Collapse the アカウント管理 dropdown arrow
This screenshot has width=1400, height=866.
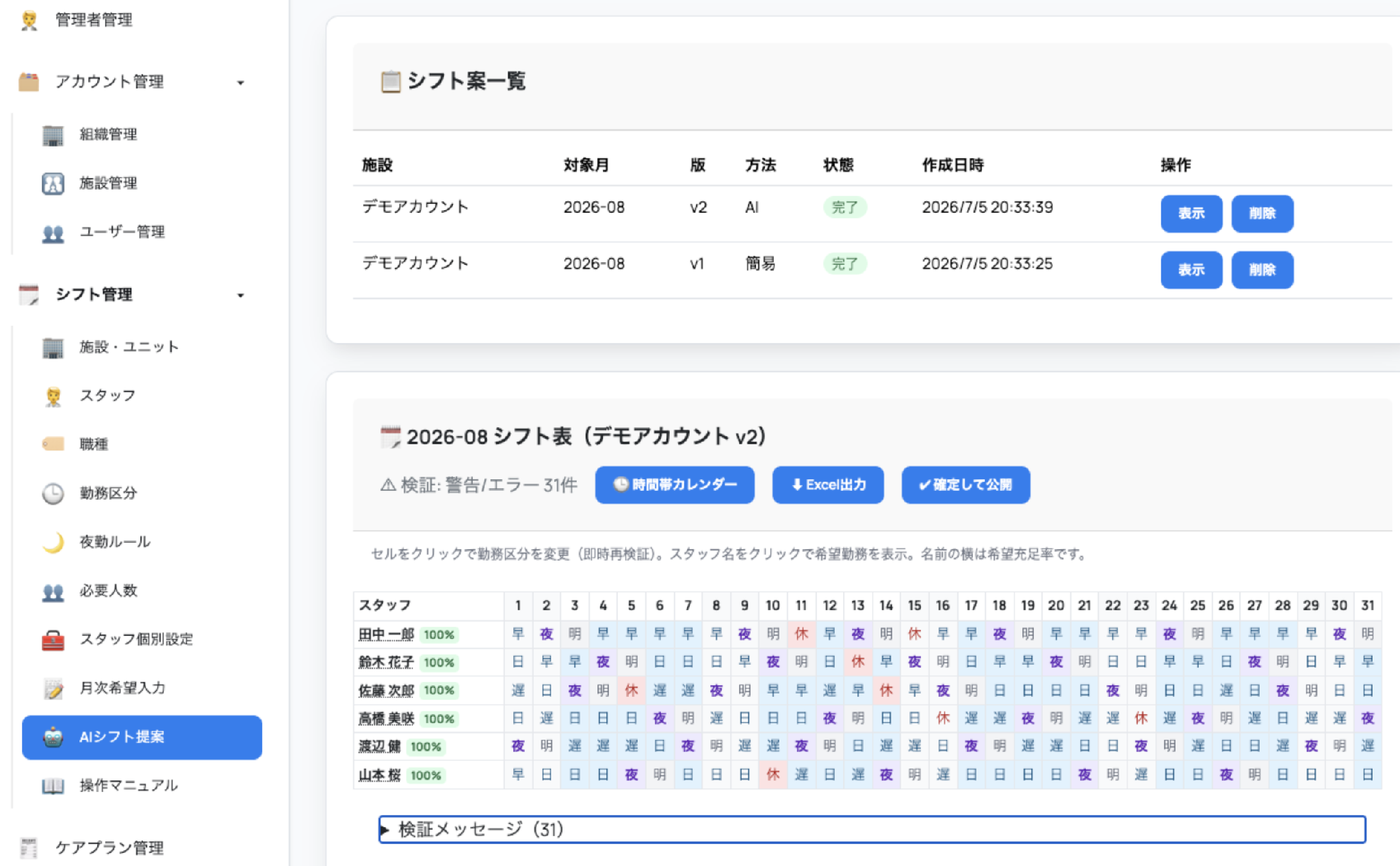240,83
